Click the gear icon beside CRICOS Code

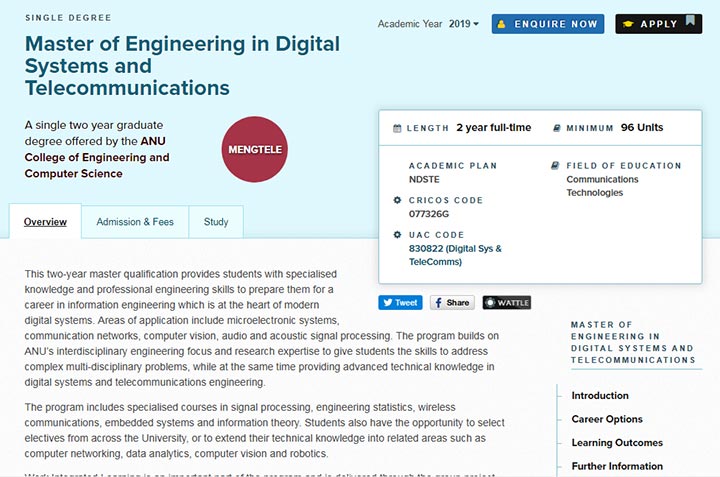pyautogui.click(x=397, y=200)
